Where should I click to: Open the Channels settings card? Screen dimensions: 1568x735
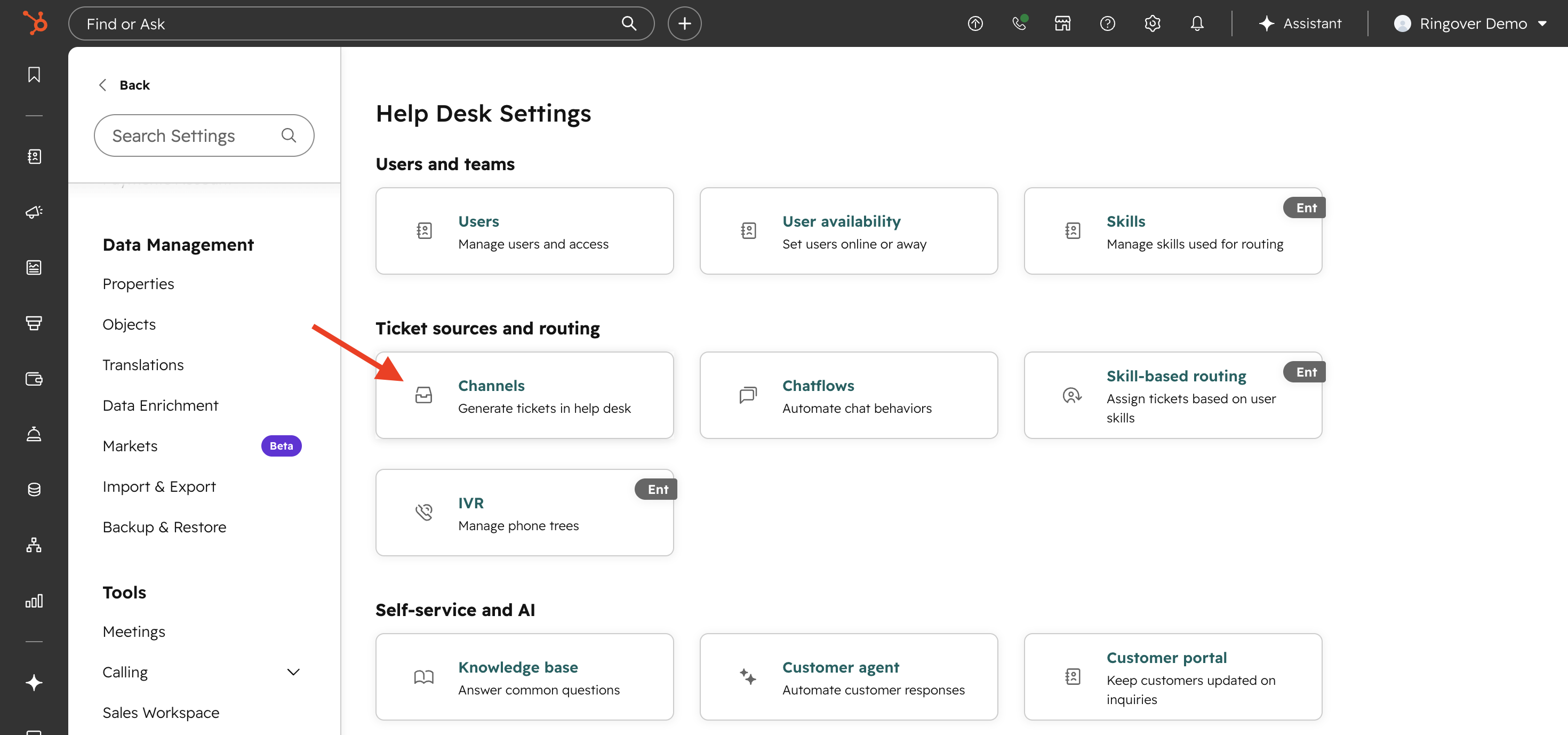click(524, 395)
